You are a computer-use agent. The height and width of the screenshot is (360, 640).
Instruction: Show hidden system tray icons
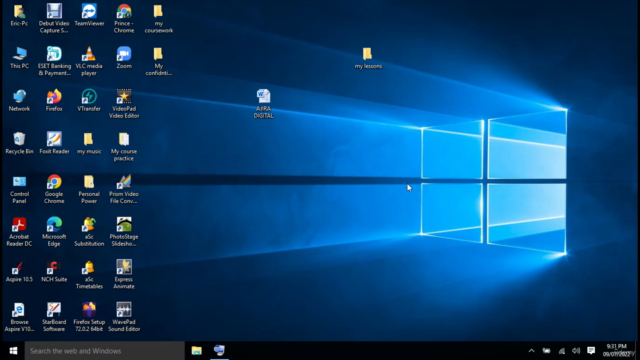point(531,351)
